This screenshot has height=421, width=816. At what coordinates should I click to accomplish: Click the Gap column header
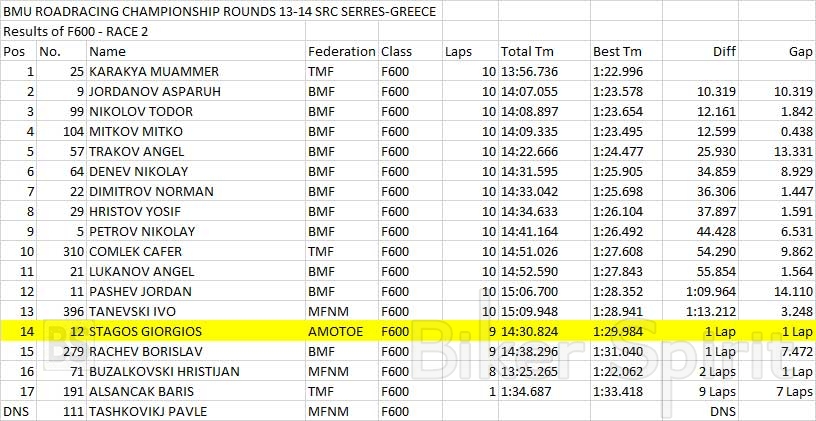point(800,51)
